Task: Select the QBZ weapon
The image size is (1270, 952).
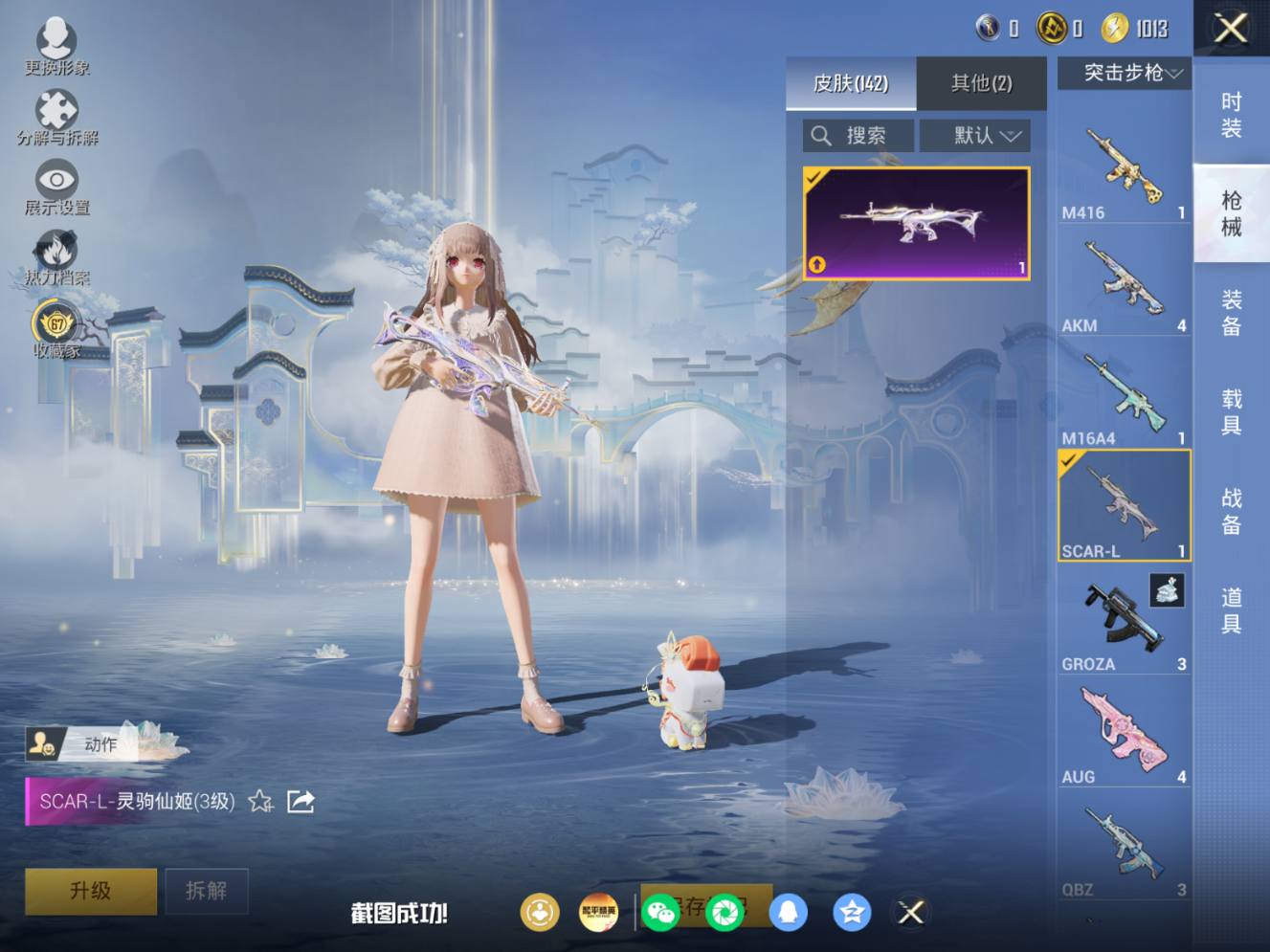Action: pyautogui.click(x=1125, y=846)
